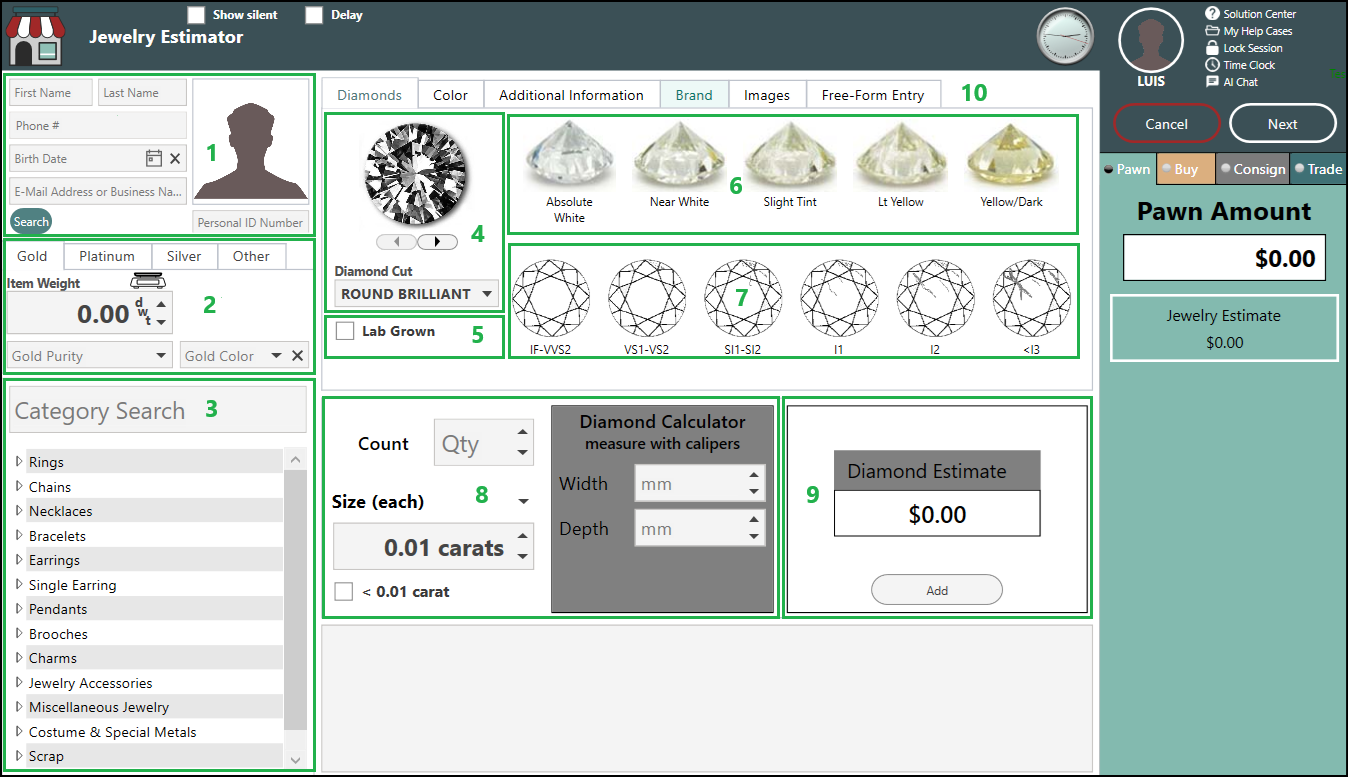Viewport: 1348px width, 777px height.
Task: Open the Birth Date calendar picker
Action: click(x=153, y=158)
